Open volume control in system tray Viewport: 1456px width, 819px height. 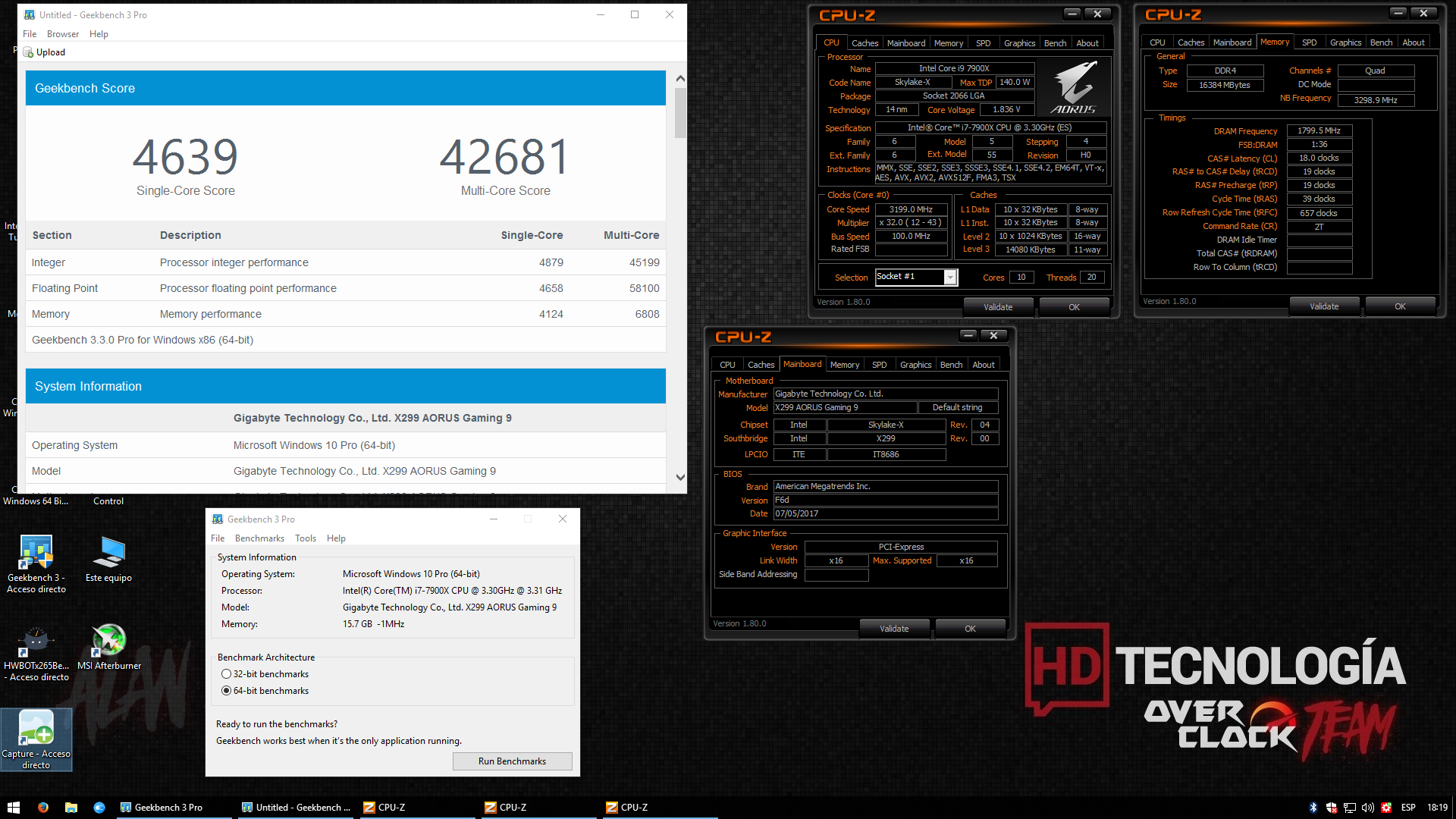tap(1368, 808)
